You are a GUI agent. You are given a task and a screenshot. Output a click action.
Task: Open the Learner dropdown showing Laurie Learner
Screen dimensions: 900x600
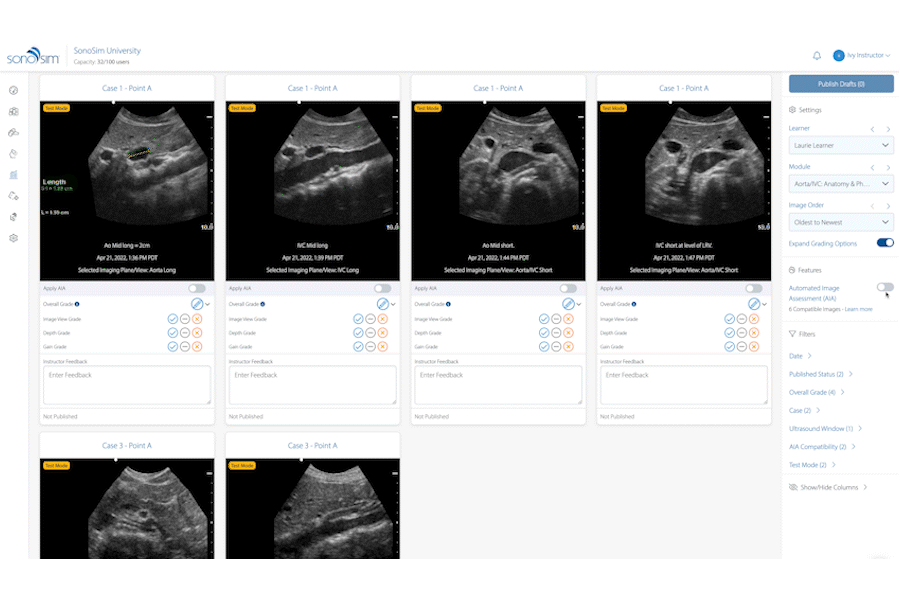840,146
